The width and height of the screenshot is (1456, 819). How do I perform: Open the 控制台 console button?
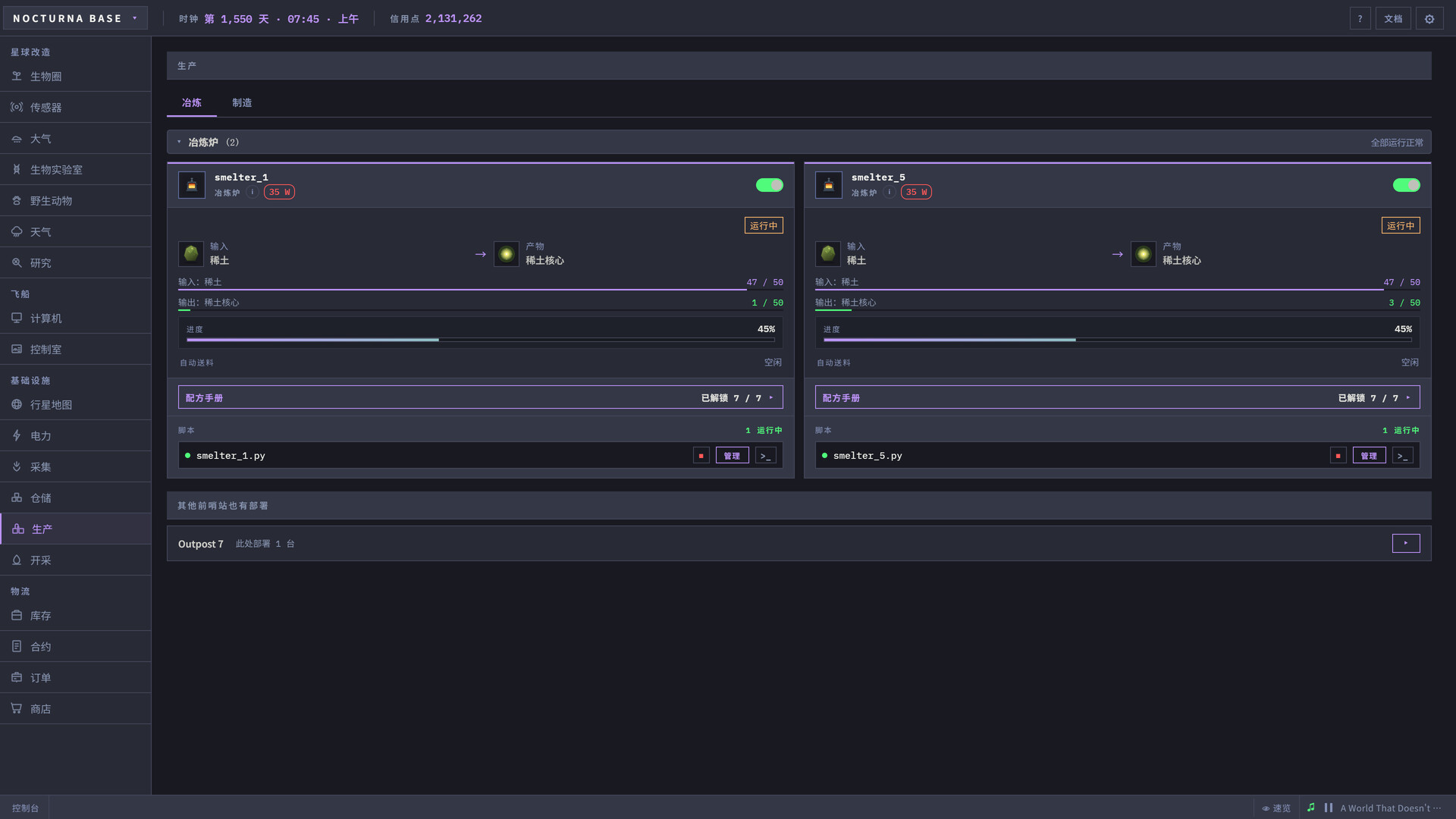click(x=25, y=808)
